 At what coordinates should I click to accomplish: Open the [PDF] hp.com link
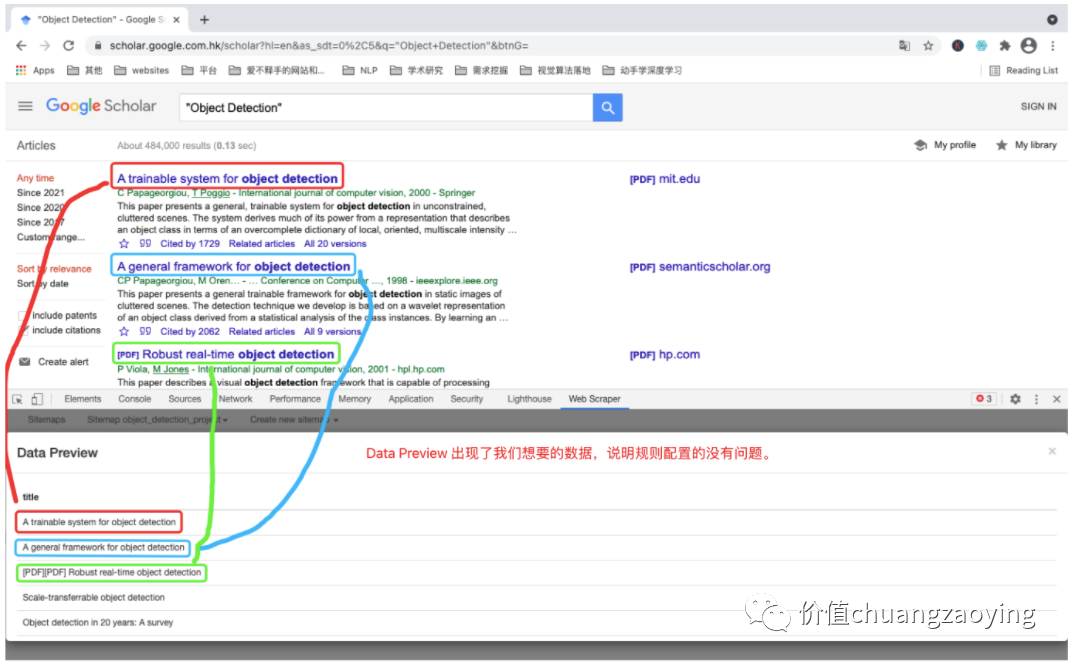pyautogui.click(x=665, y=355)
